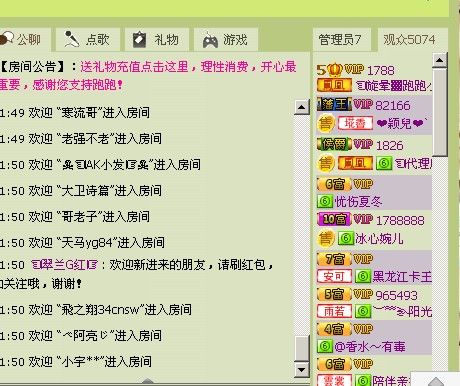Click the welcome message for 飛之翔34cnsw
The height and width of the screenshot is (386, 460).
(96, 310)
